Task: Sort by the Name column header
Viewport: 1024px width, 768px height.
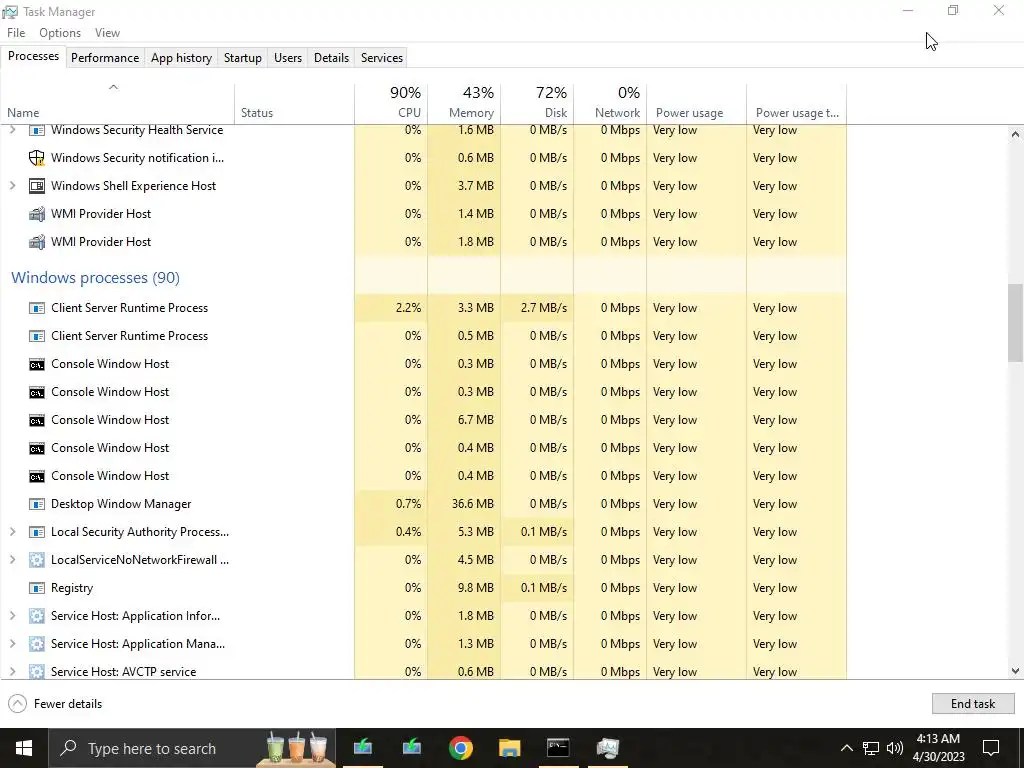Action: (118, 103)
